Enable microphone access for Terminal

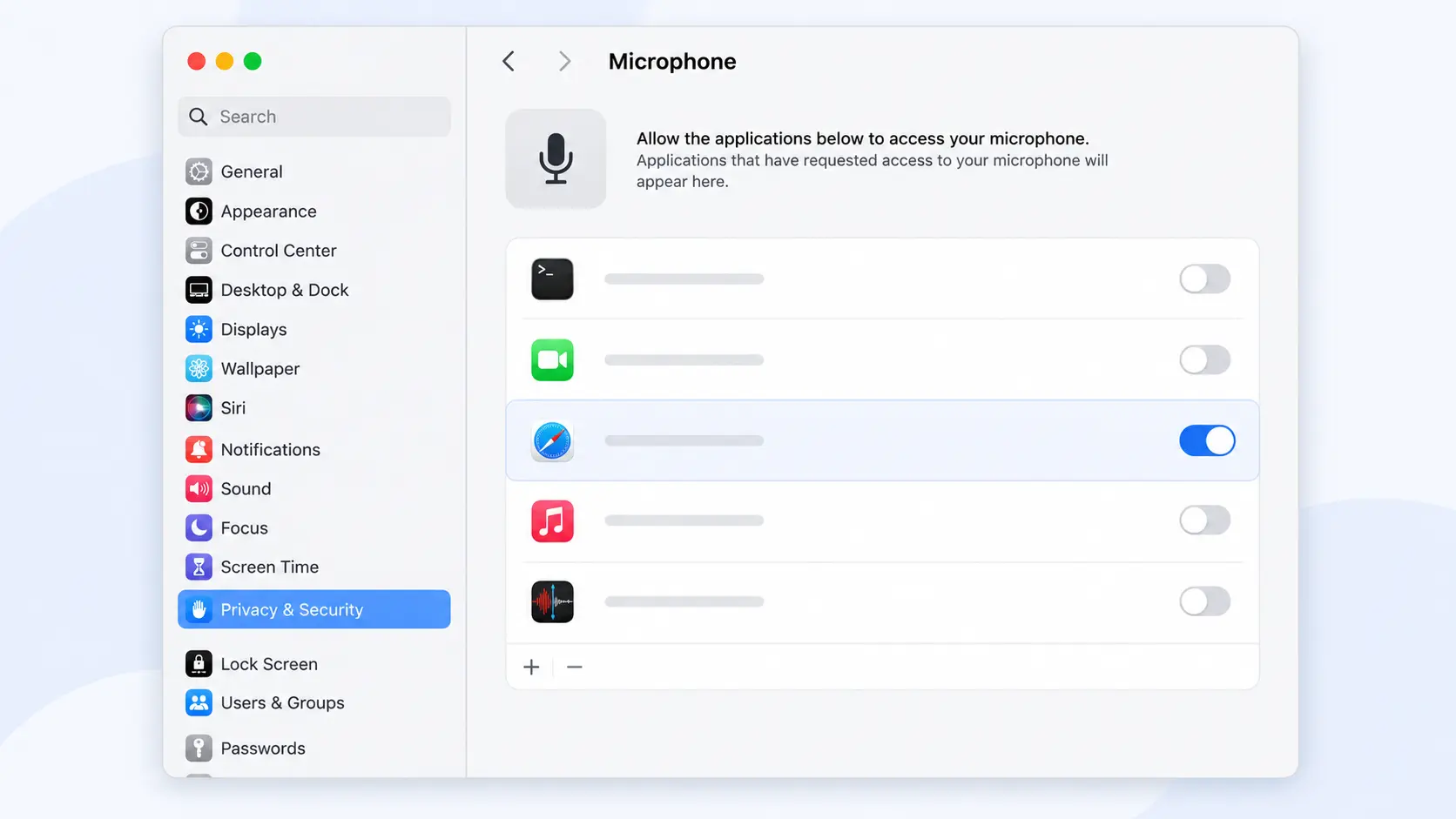pyautogui.click(x=1204, y=279)
